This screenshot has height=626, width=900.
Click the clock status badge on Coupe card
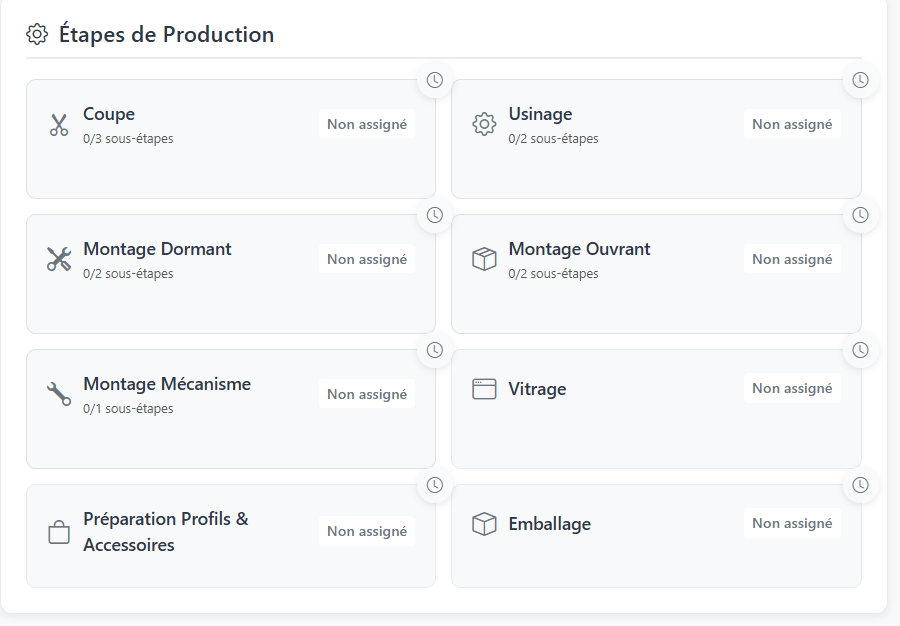pyautogui.click(x=435, y=80)
